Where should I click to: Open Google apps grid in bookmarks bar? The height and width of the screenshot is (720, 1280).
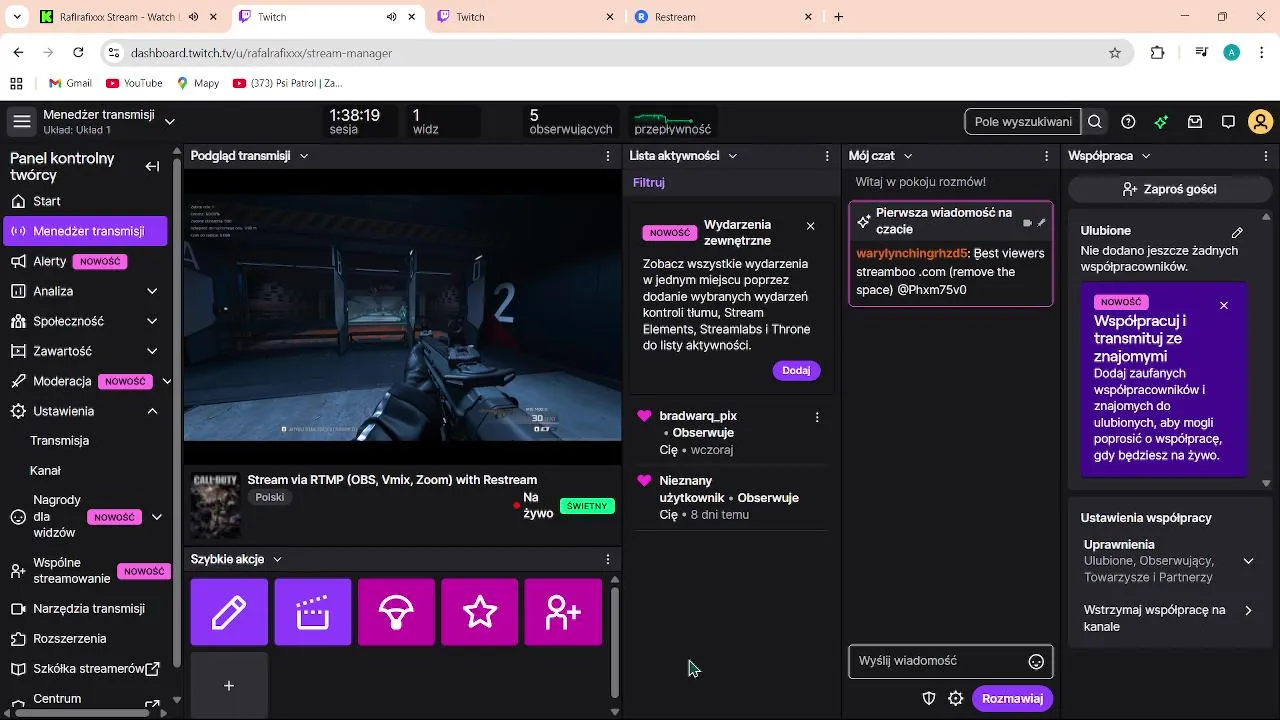[16, 83]
